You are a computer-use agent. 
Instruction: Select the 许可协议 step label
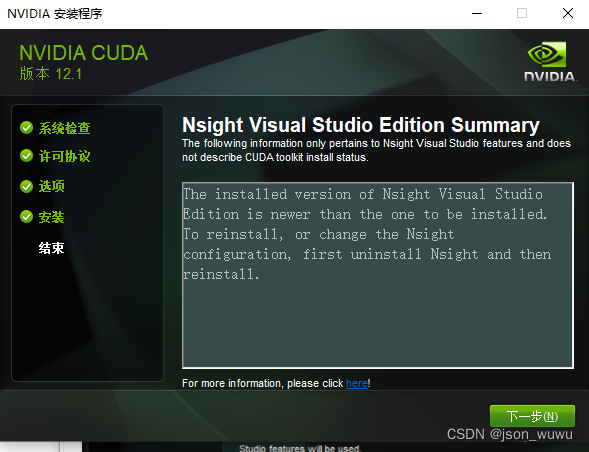(x=65, y=156)
